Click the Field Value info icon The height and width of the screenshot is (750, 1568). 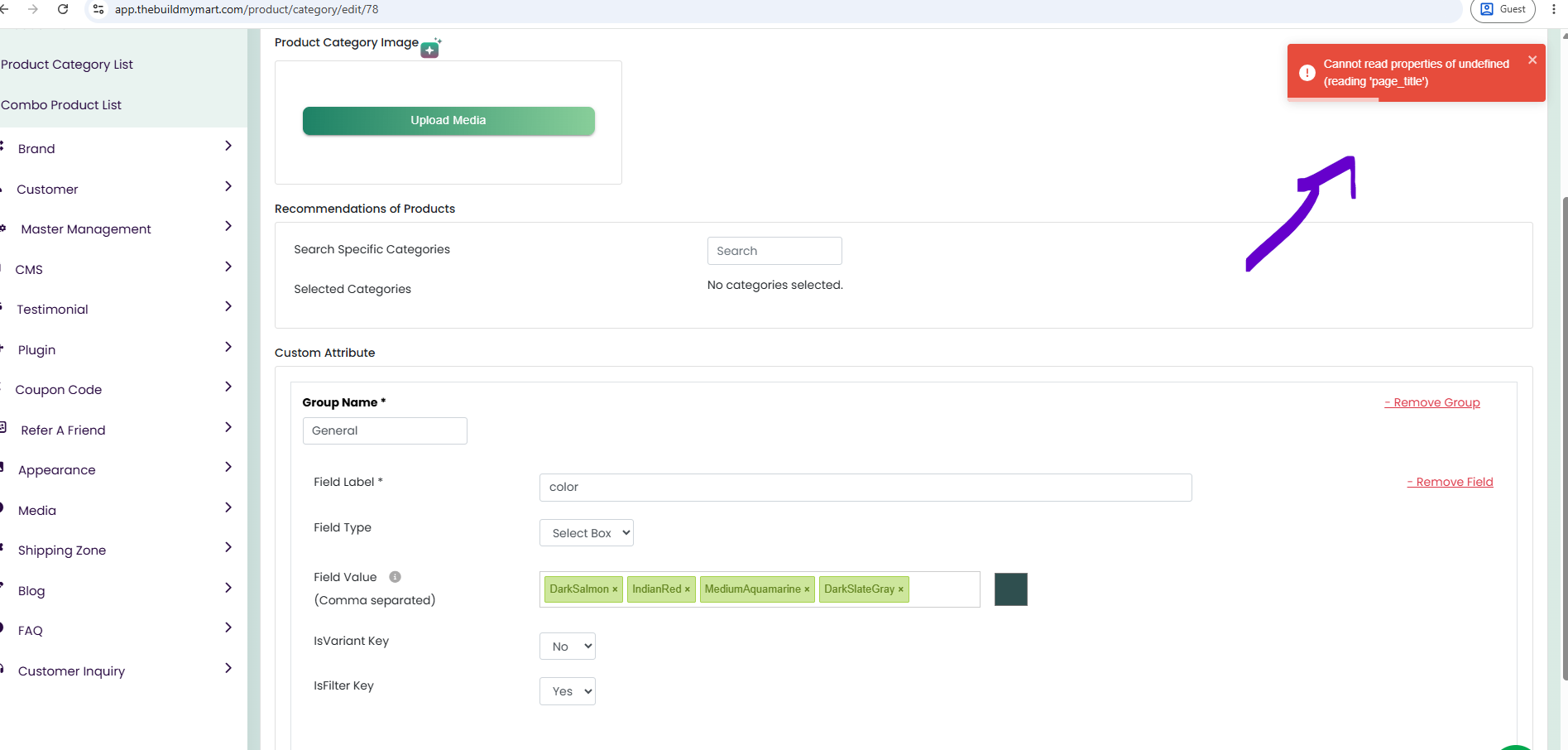click(x=395, y=577)
